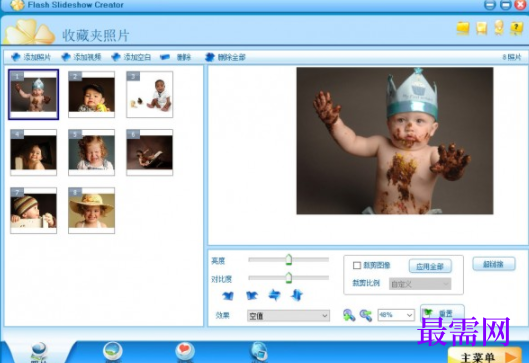Open the help question mark icon

click(516, 28)
